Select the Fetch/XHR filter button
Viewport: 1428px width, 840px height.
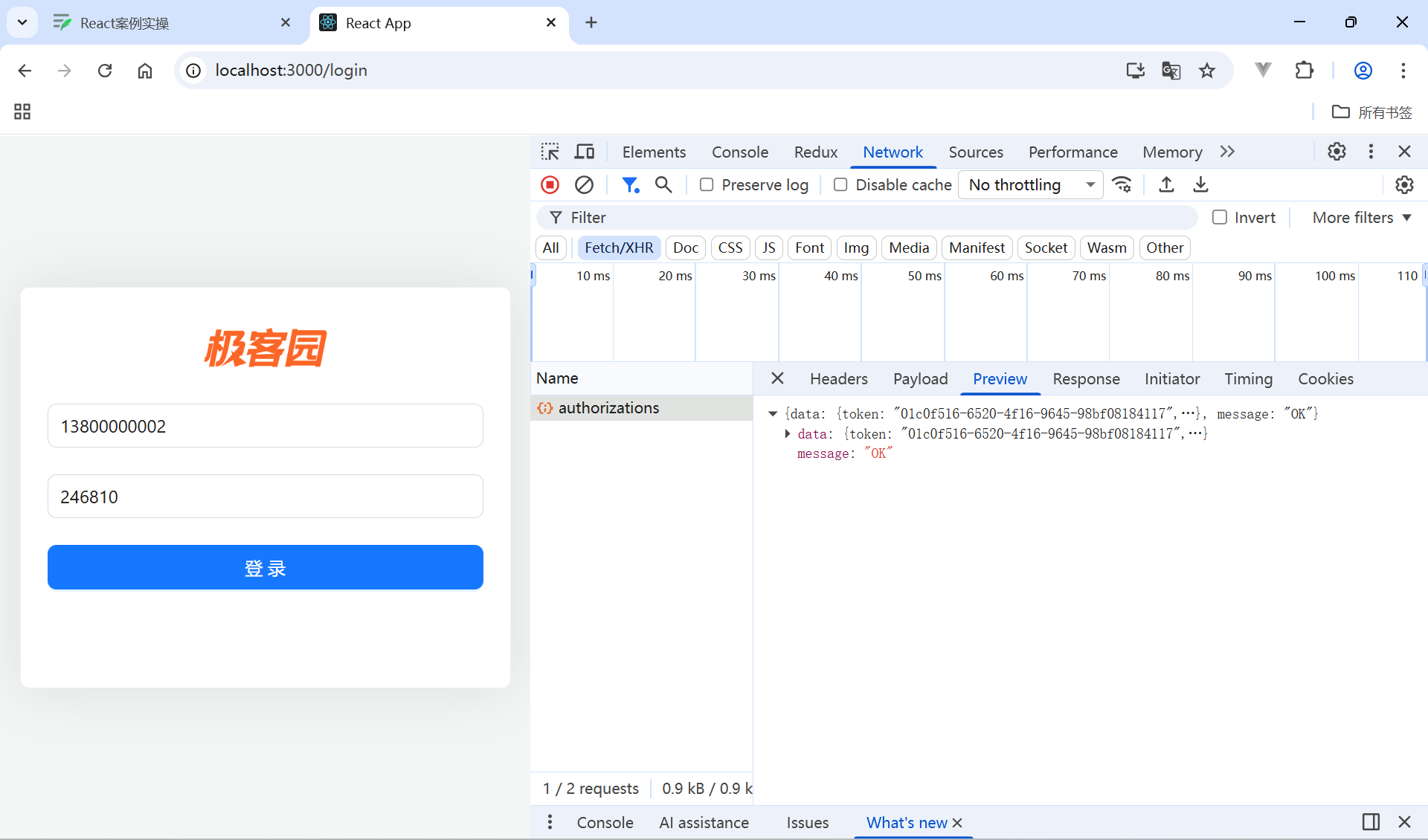tap(619, 248)
